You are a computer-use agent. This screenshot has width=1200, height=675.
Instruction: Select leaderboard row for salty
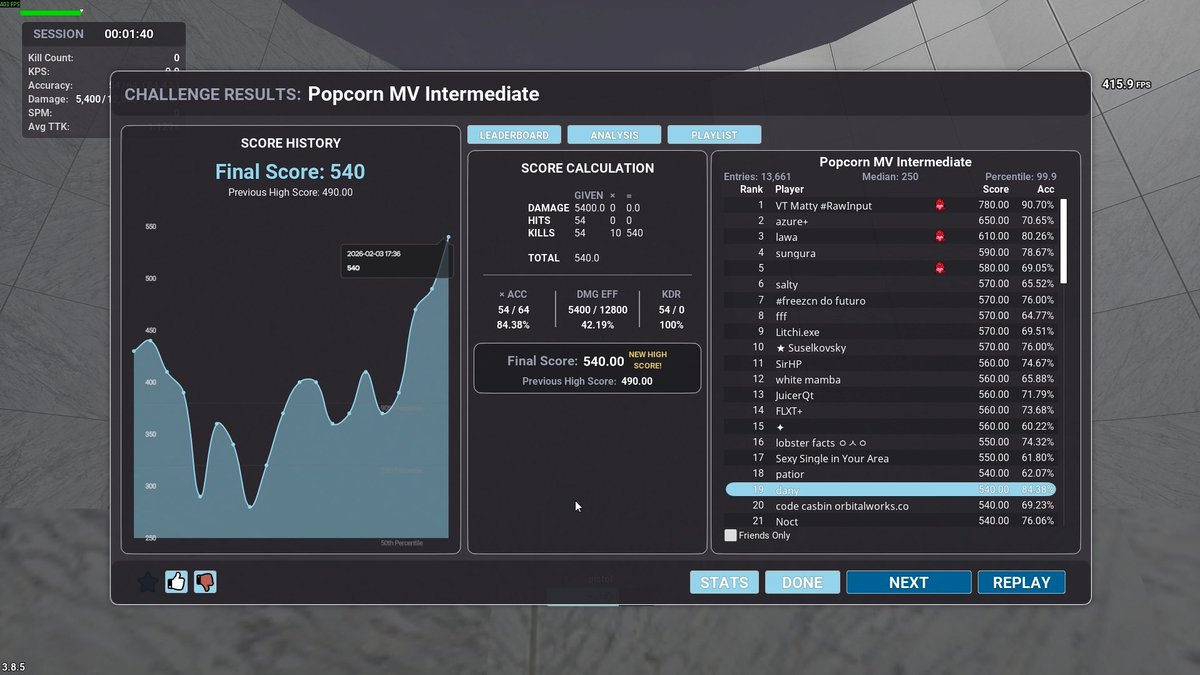[x=890, y=284]
